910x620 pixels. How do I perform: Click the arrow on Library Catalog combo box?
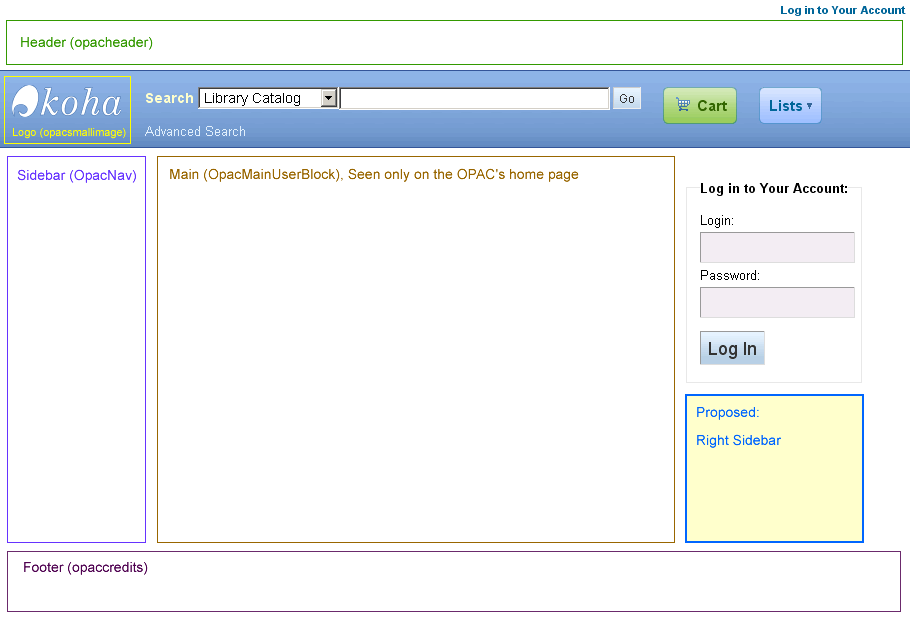point(329,98)
